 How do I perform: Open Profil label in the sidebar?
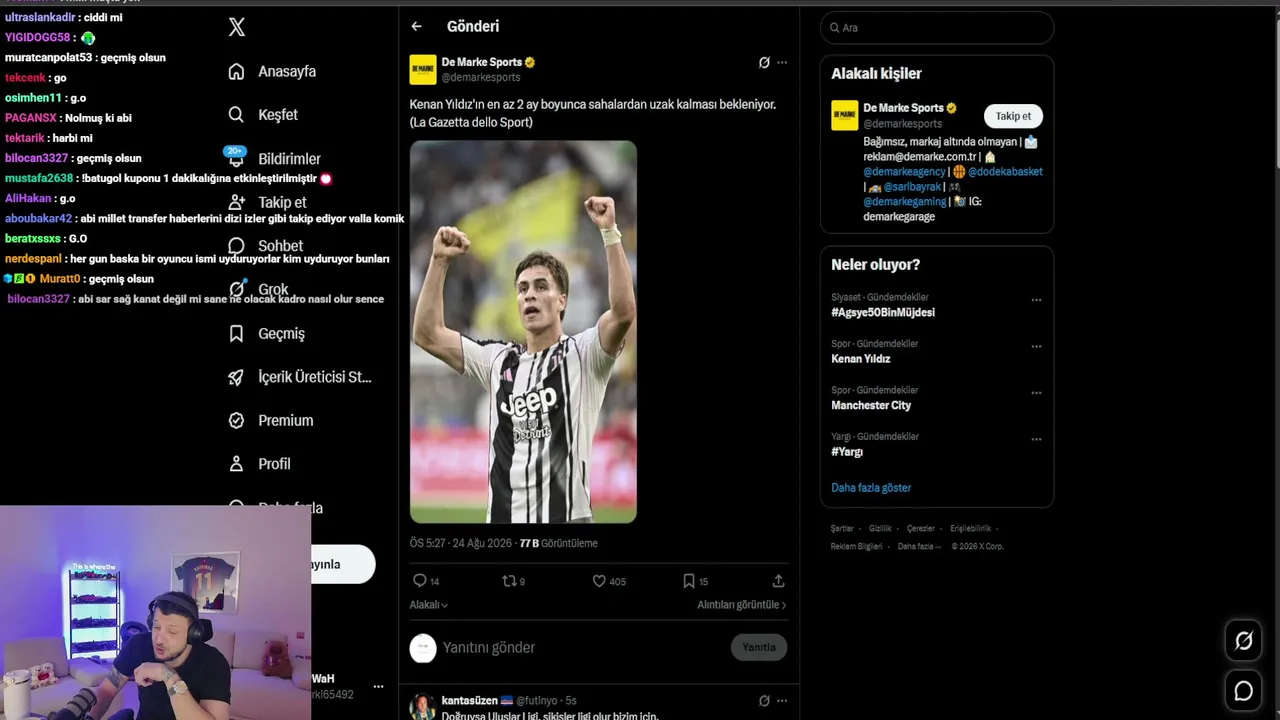274,464
